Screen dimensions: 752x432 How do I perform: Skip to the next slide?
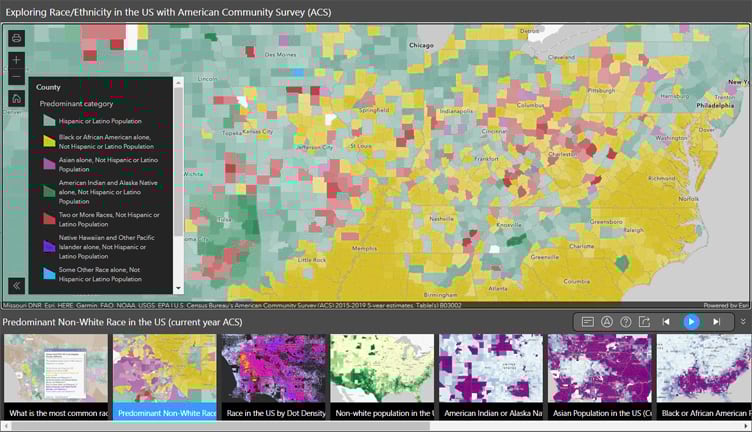[x=716, y=322]
